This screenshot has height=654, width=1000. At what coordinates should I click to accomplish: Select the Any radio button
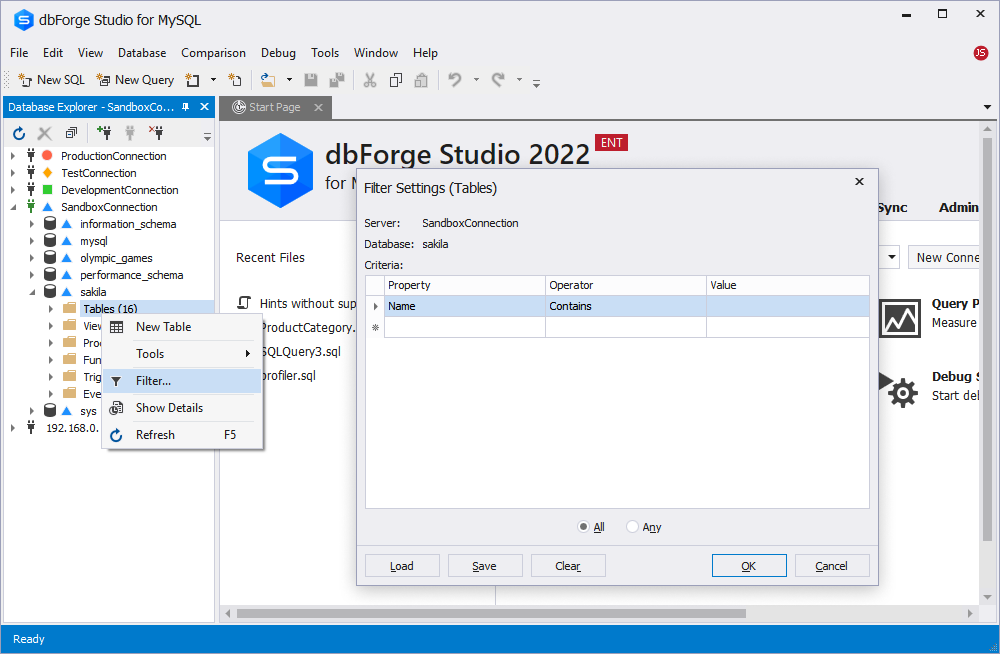pos(632,527)
